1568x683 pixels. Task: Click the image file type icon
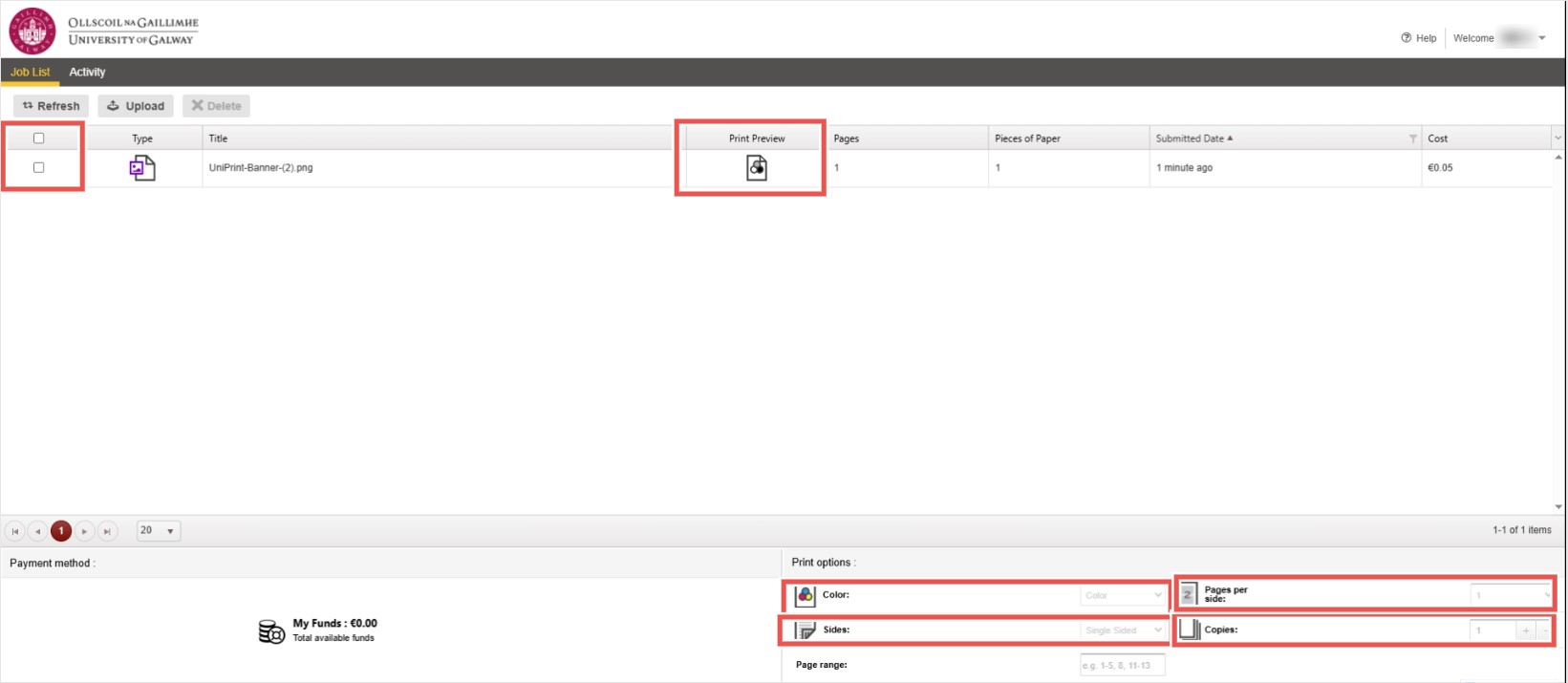[142, 168]
